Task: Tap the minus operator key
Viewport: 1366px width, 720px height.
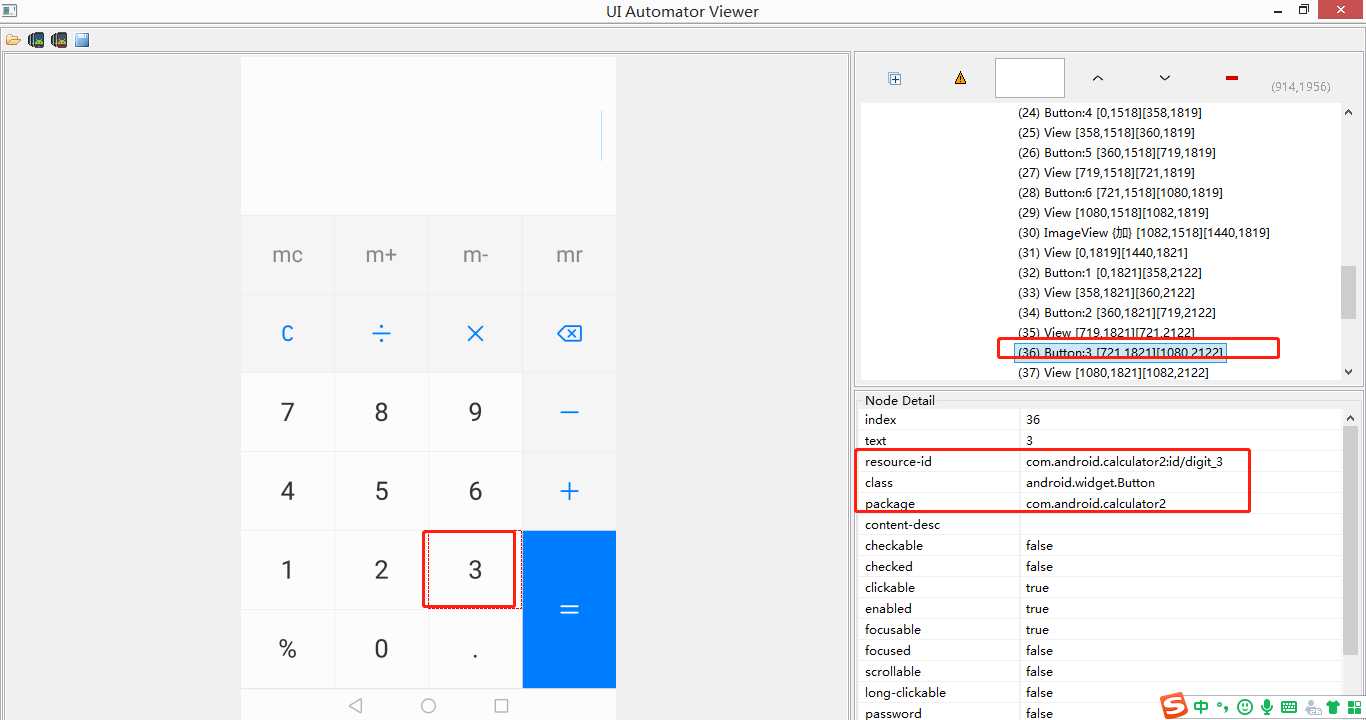Action: [x=569, y=412]
